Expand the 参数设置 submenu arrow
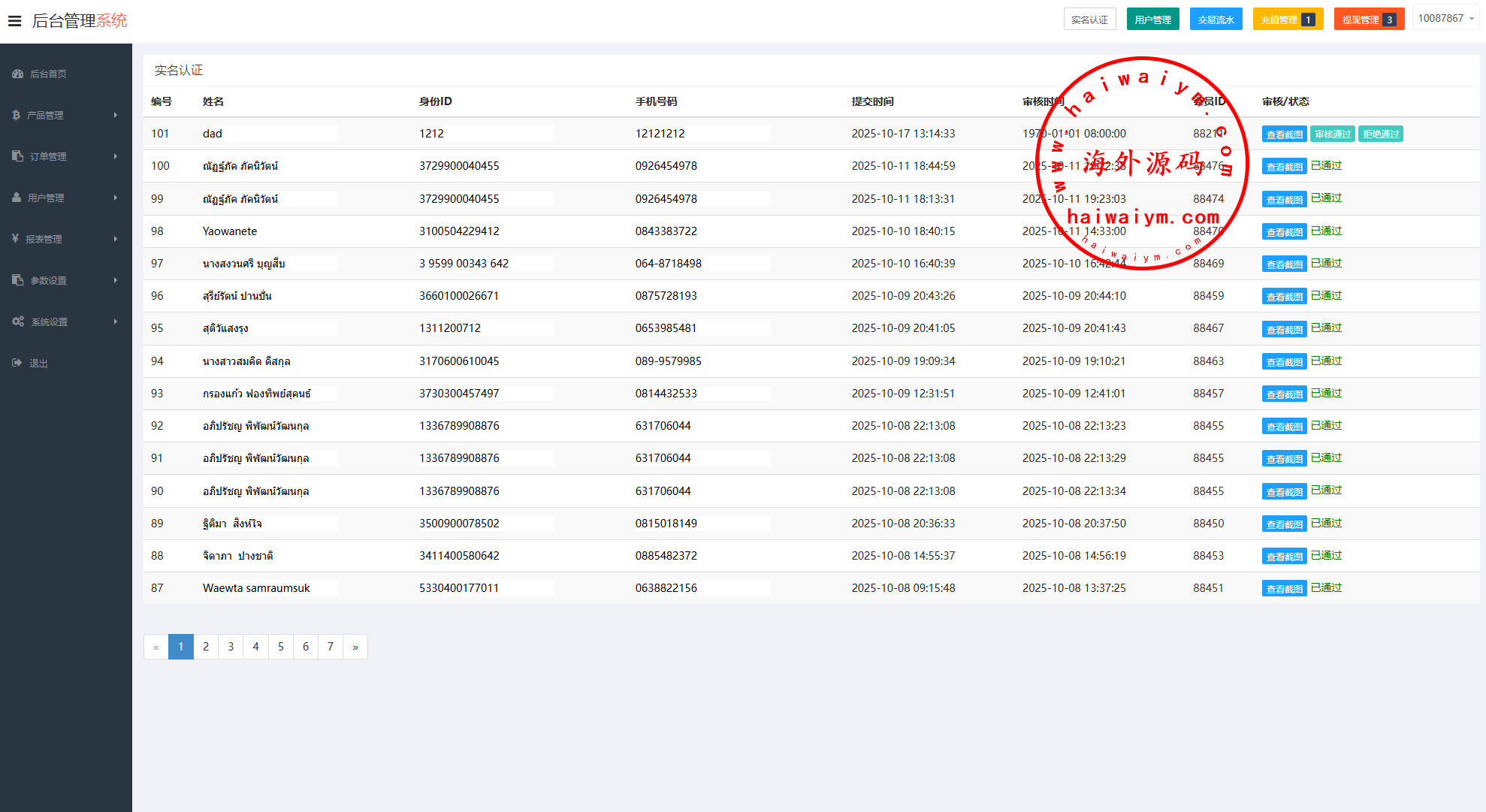 pyautogui.click(x=116, y=280)
